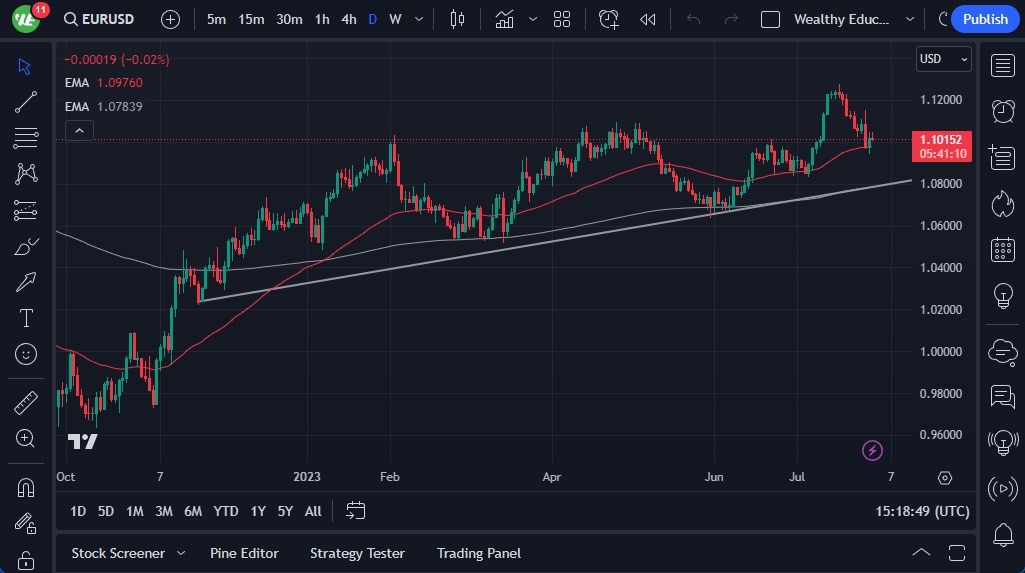Select the trend line drawing tool
1025x573 pixels.
point(26,101)
